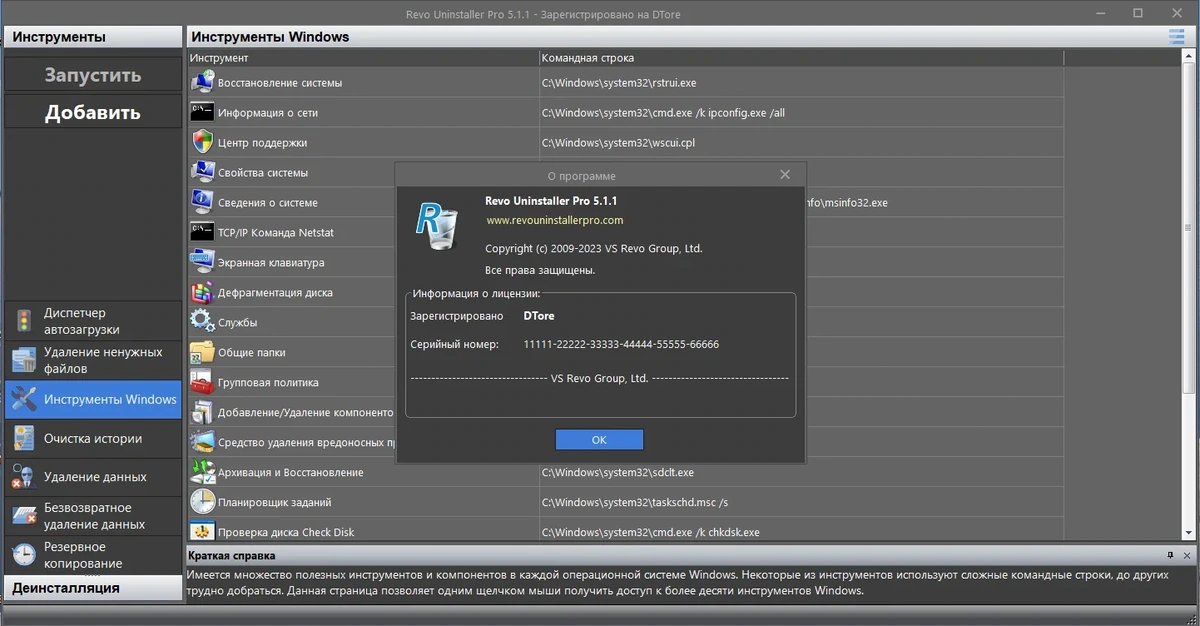Click the registered name DTore
Image resolution: width=1200 pixels, height=626 pixels.
[538, 315]
